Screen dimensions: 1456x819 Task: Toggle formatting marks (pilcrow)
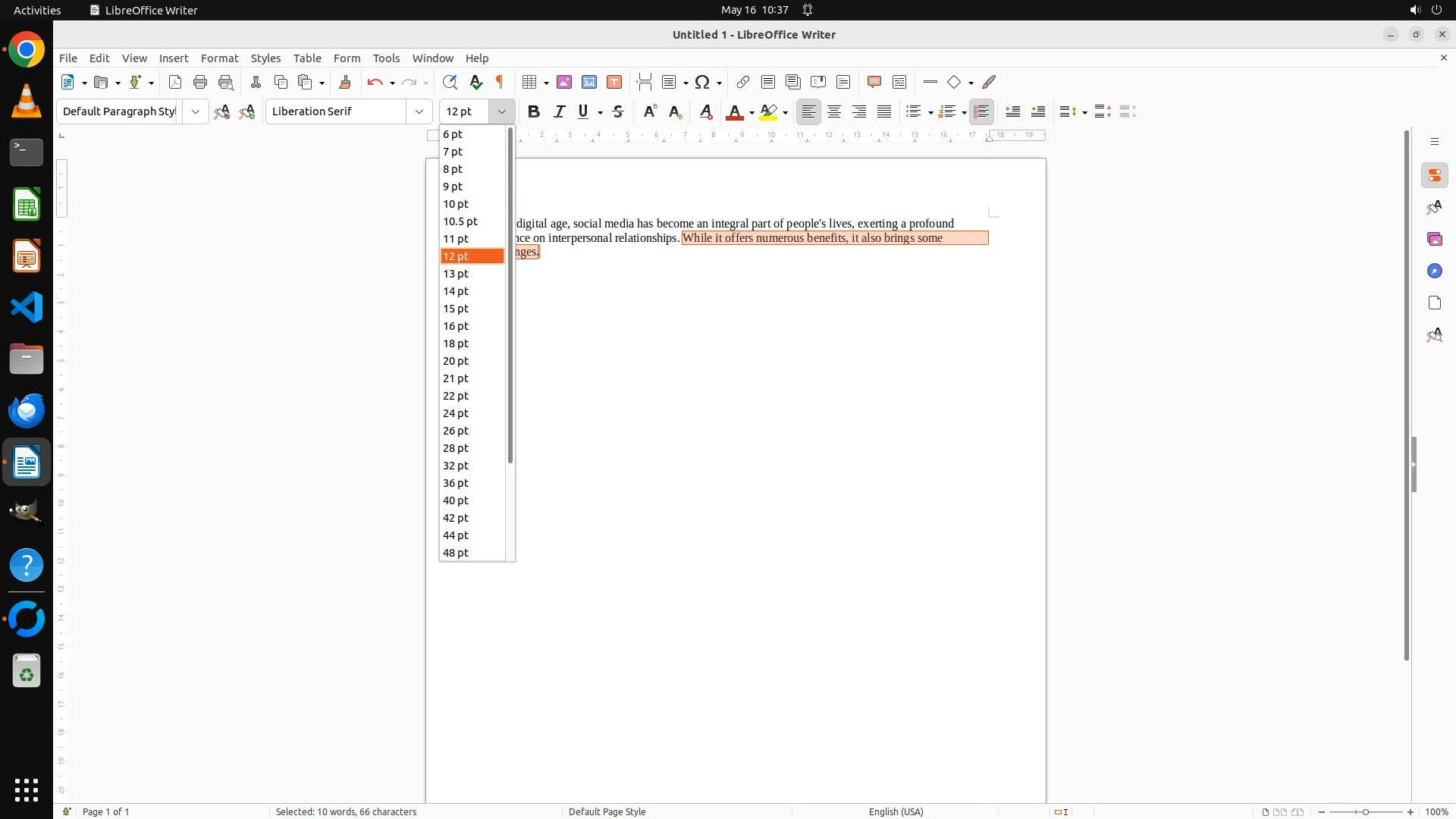500,82
